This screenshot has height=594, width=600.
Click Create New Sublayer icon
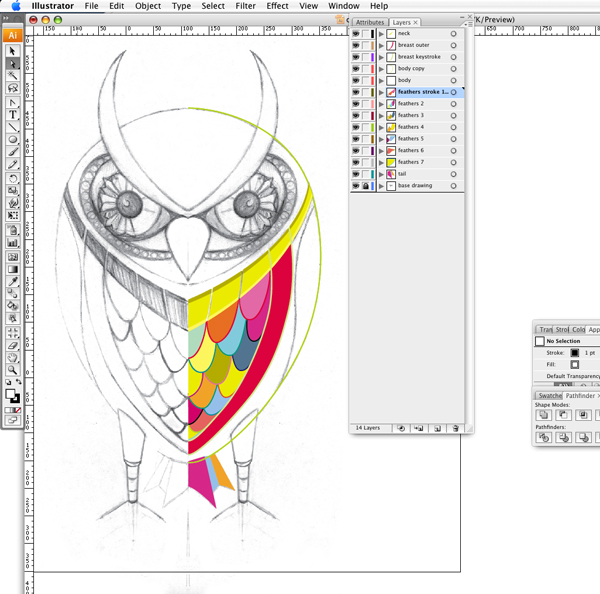419,428
